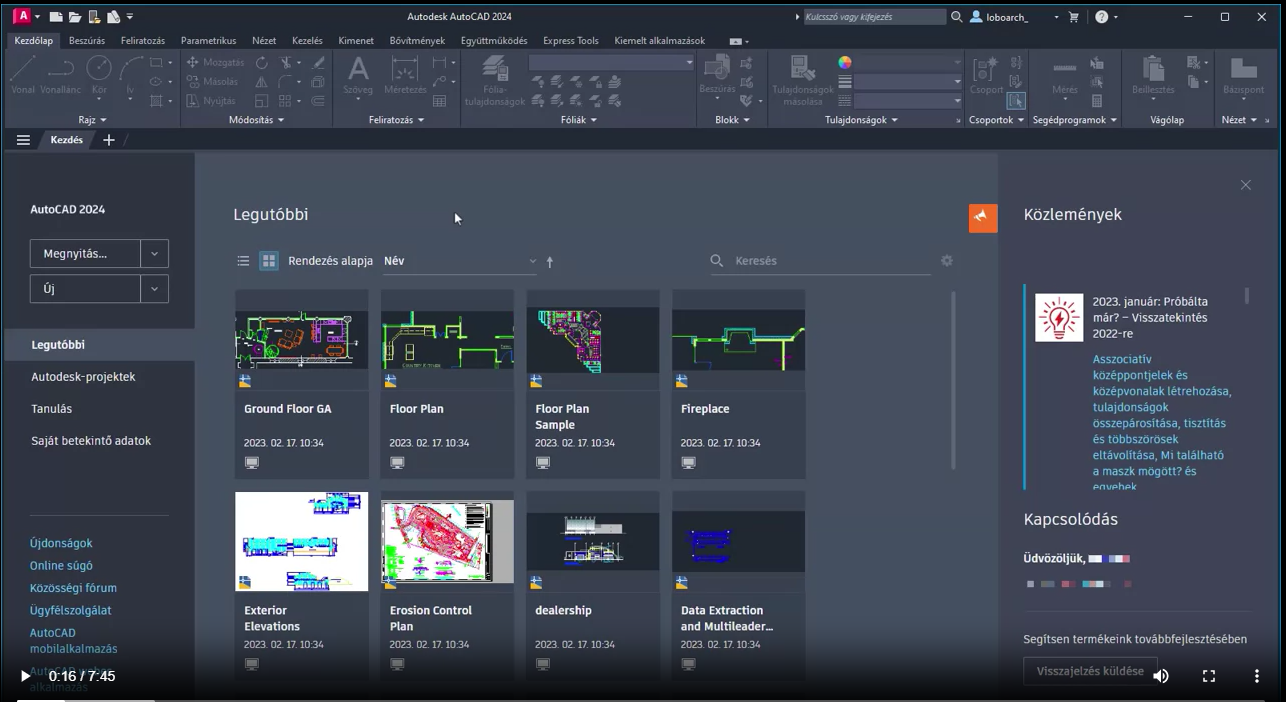This screenshot has width=1286, height=702.
Task: Open the start tab hamburger menu
Action: point(23,140)
